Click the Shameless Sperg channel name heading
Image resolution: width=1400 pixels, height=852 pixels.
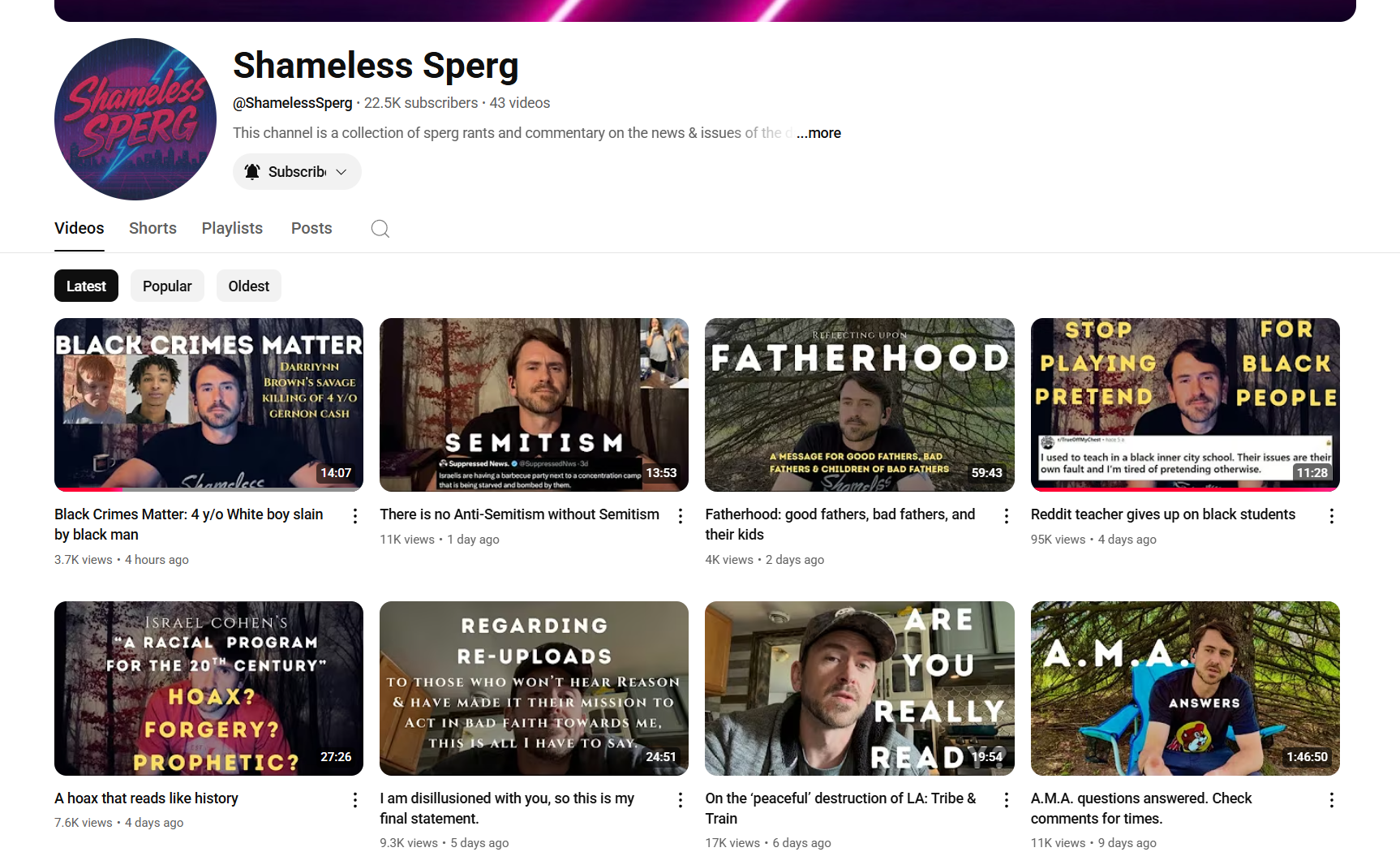(376, 66)
